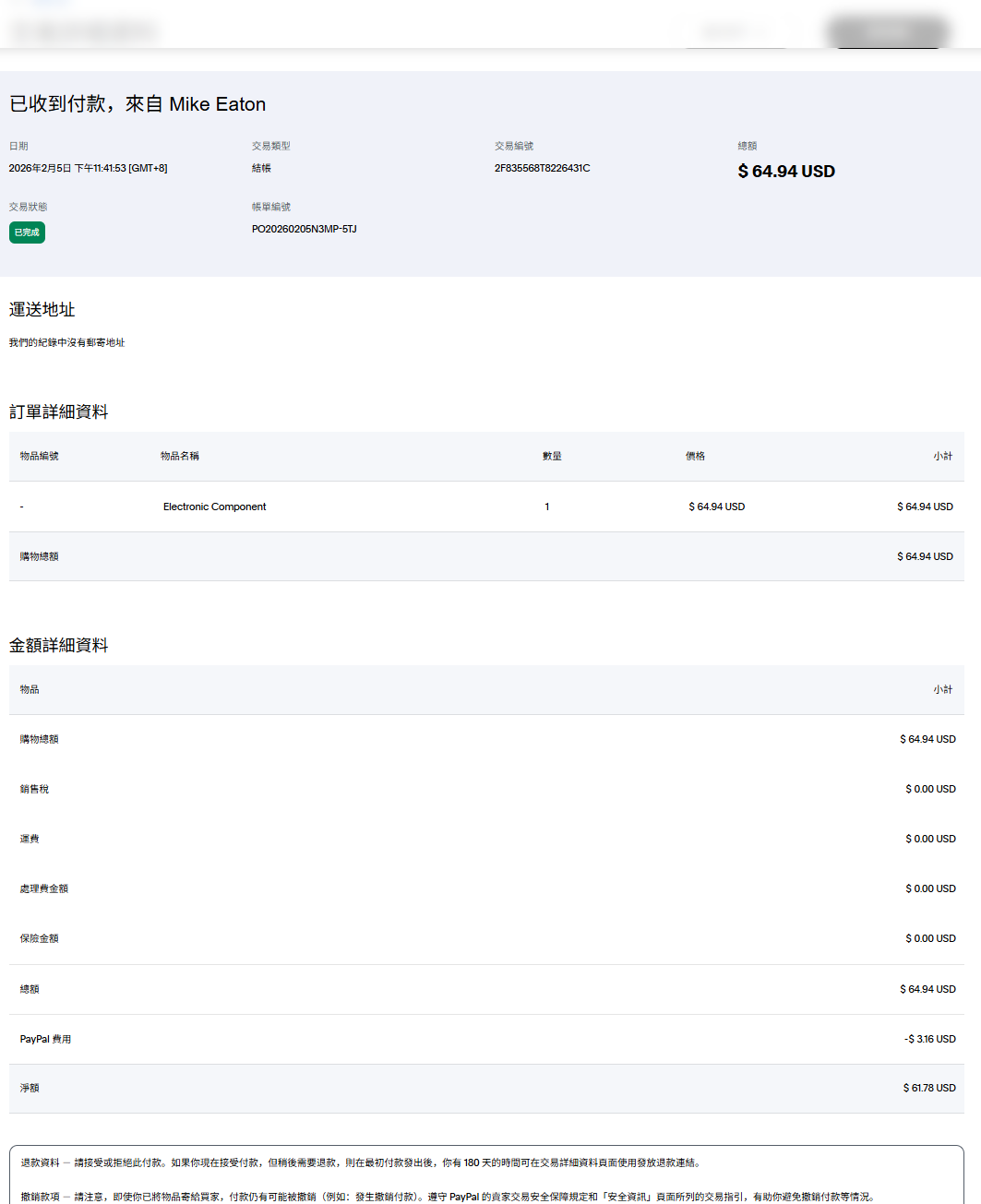Click invoice number PO20260205N3MP-5TJ
The height and width of the screenshot is (1204, 981).
(304, 229)
